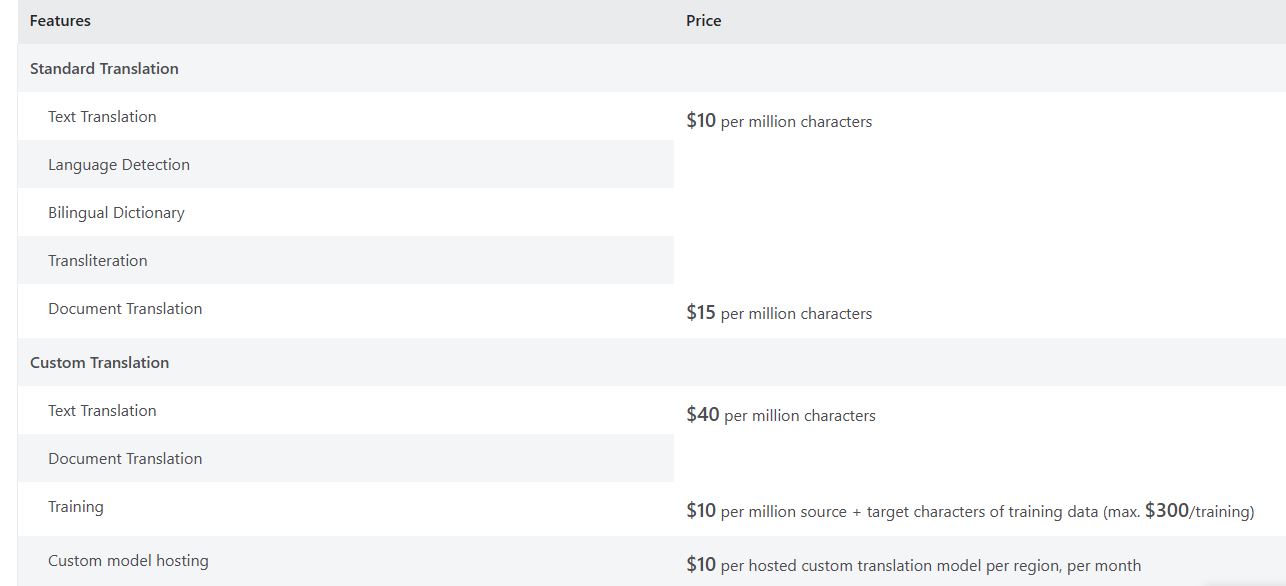Select the Transliteration feature row
This screenshot has height=586, width=1286.
point(98,261)
